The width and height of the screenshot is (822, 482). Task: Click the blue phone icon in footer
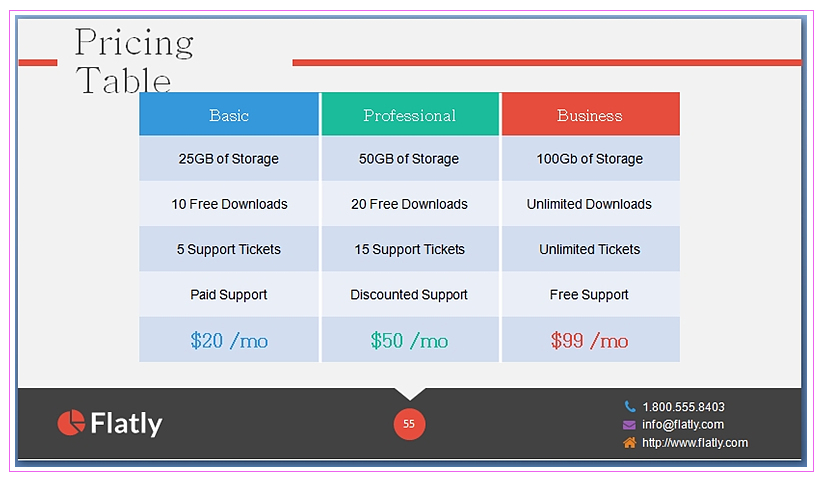click(630, 406)
